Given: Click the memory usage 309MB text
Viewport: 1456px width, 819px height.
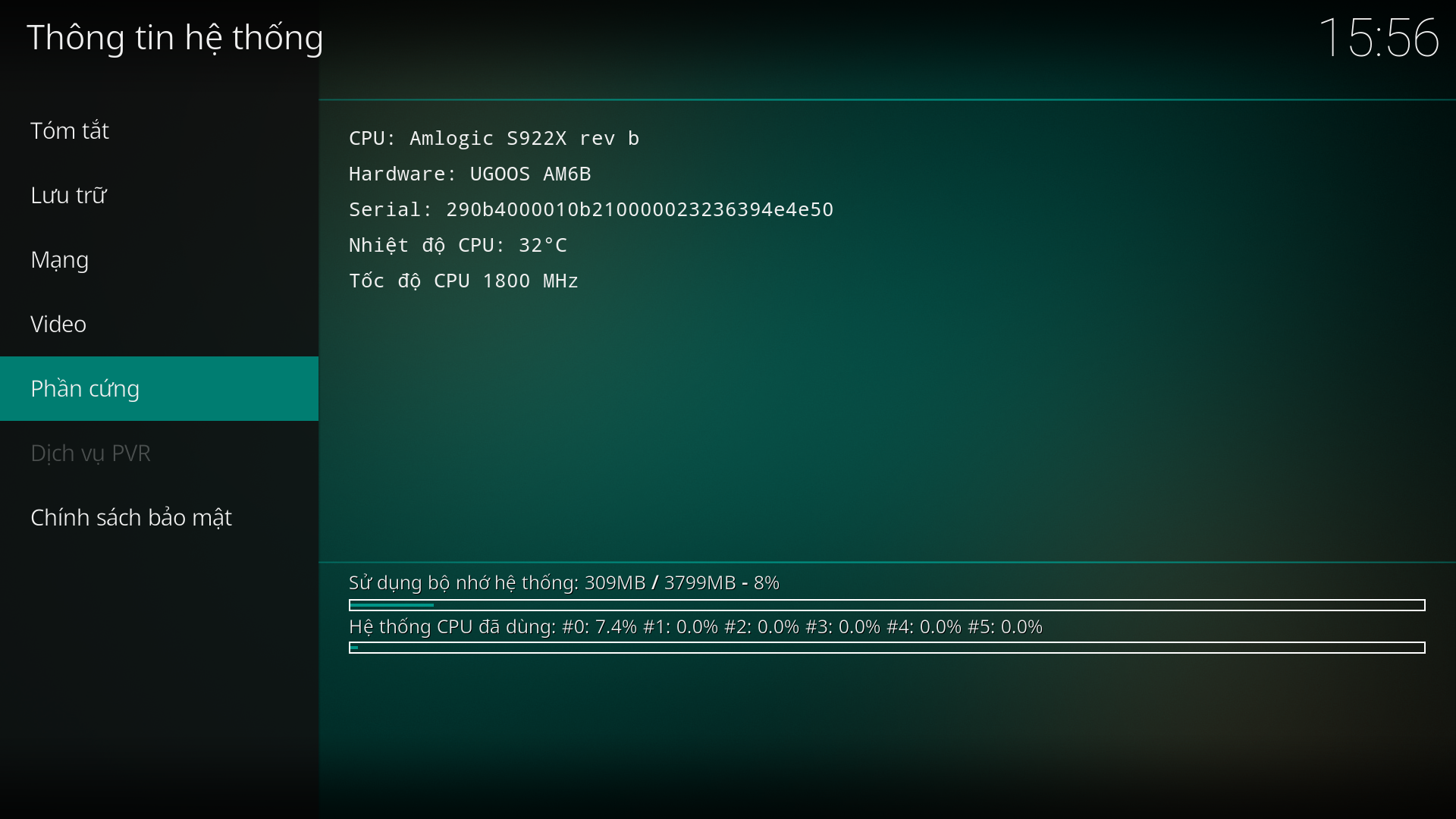Looking at the screenshot, I should coord(563,583).
